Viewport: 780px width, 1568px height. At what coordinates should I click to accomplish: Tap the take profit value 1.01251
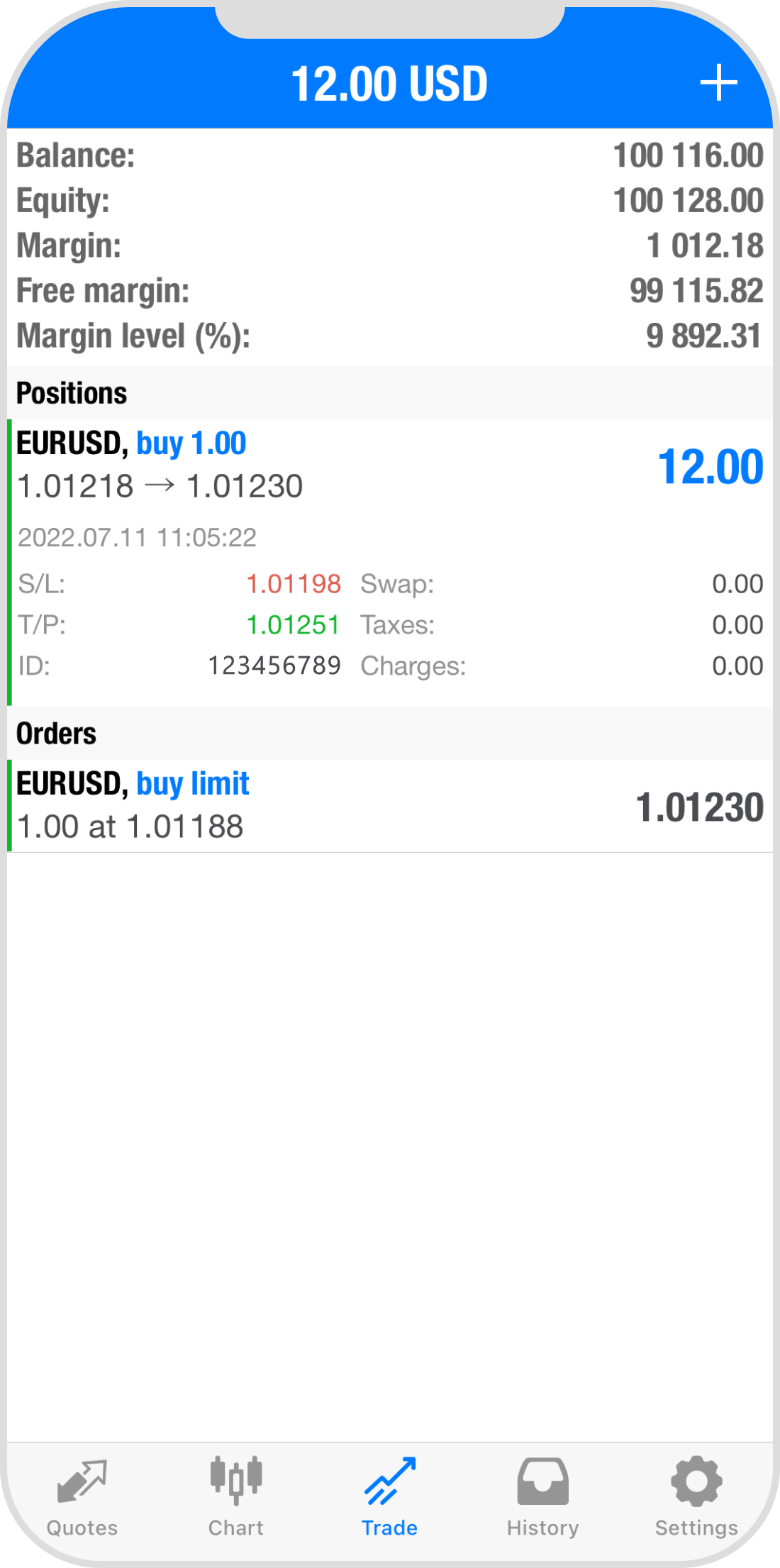pos(293,625)
